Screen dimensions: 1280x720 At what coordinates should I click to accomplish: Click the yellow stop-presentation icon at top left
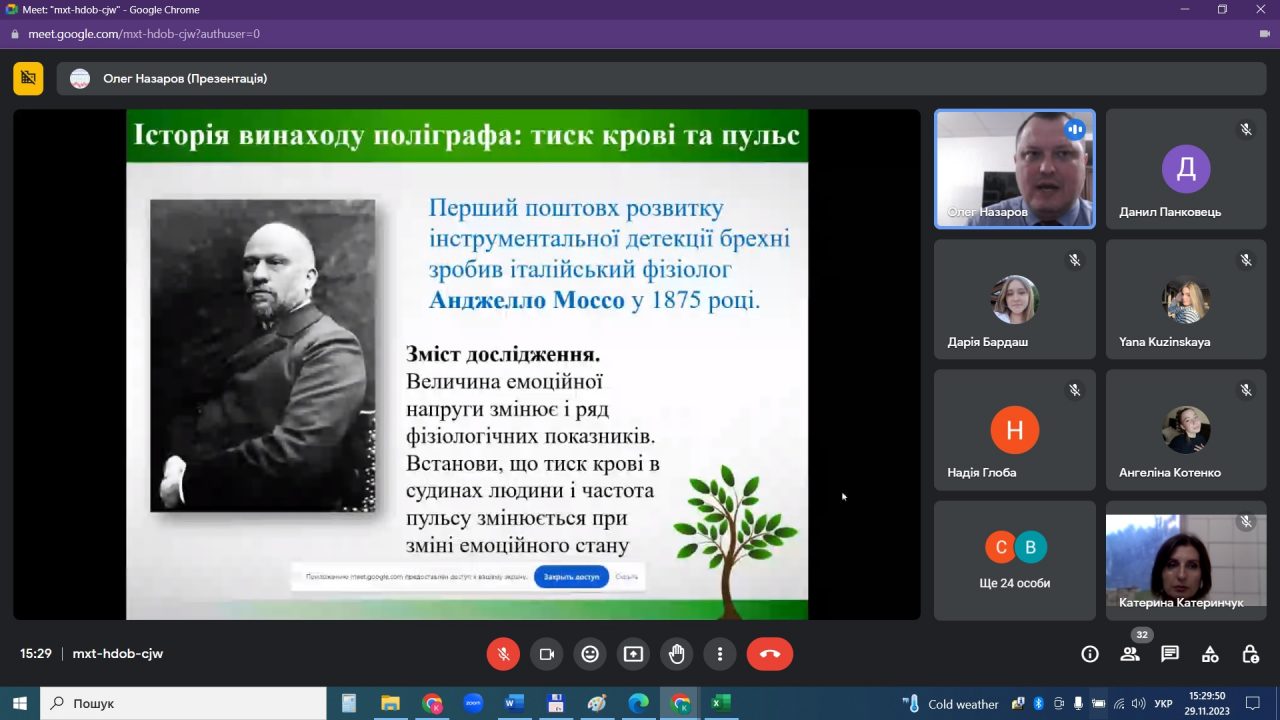pyautogui.click(x=28, y=78)
